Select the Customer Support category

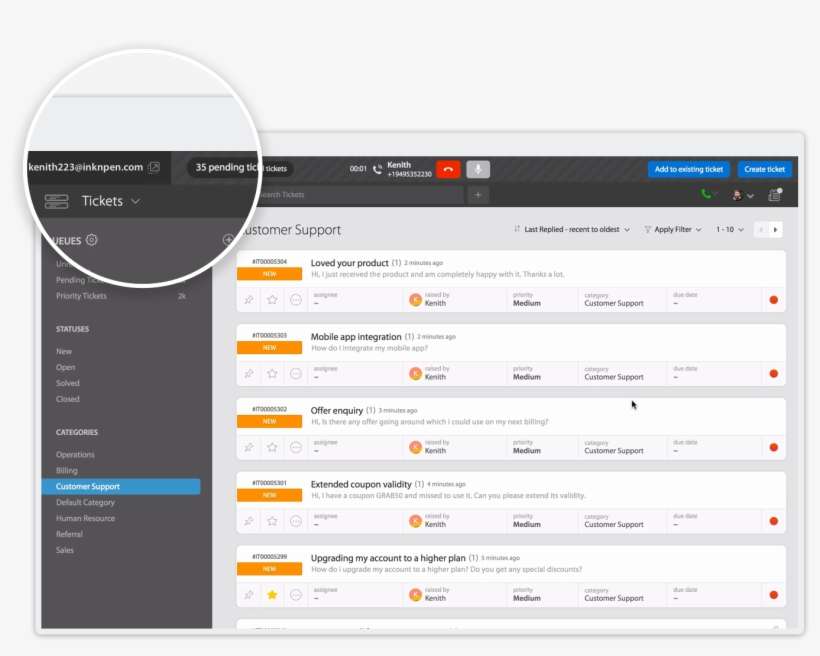coord(121,487)
